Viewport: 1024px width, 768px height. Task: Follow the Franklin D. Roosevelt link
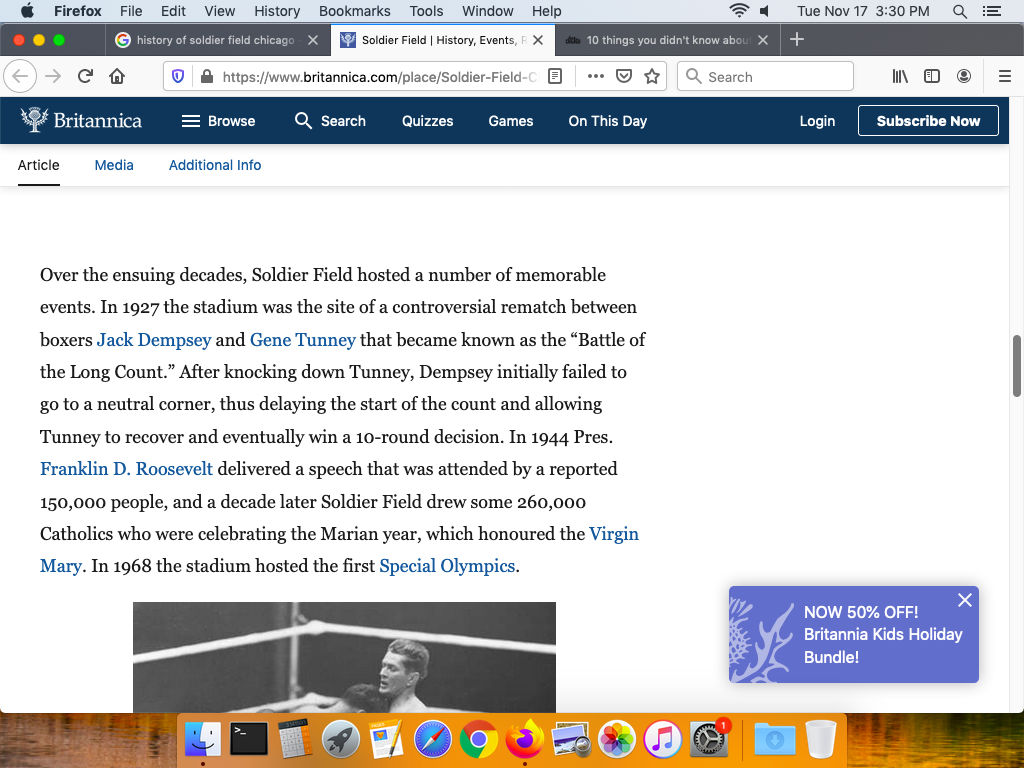126,469
